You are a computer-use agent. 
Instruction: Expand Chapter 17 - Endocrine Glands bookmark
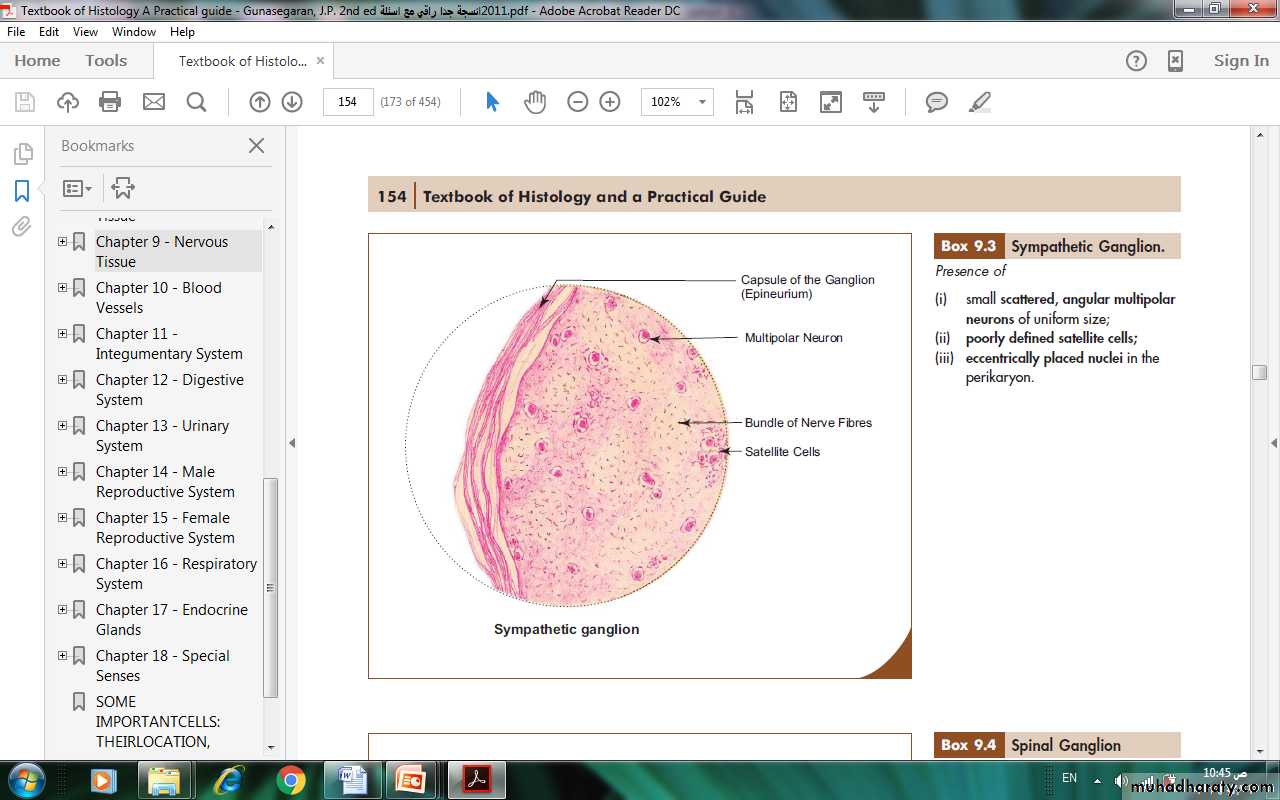pos(62,610)
